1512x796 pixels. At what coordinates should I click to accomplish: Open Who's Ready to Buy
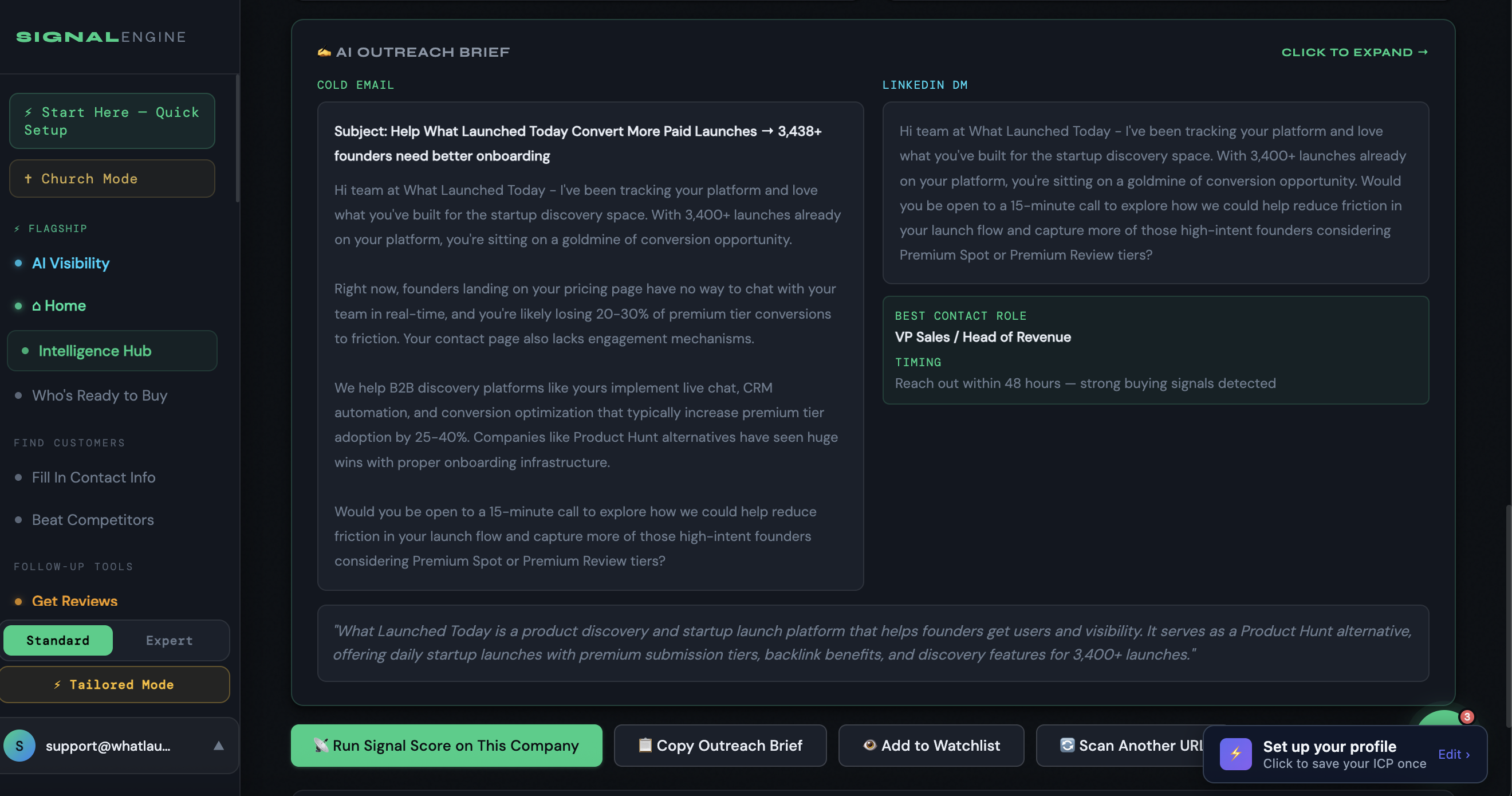coord(99,395)
